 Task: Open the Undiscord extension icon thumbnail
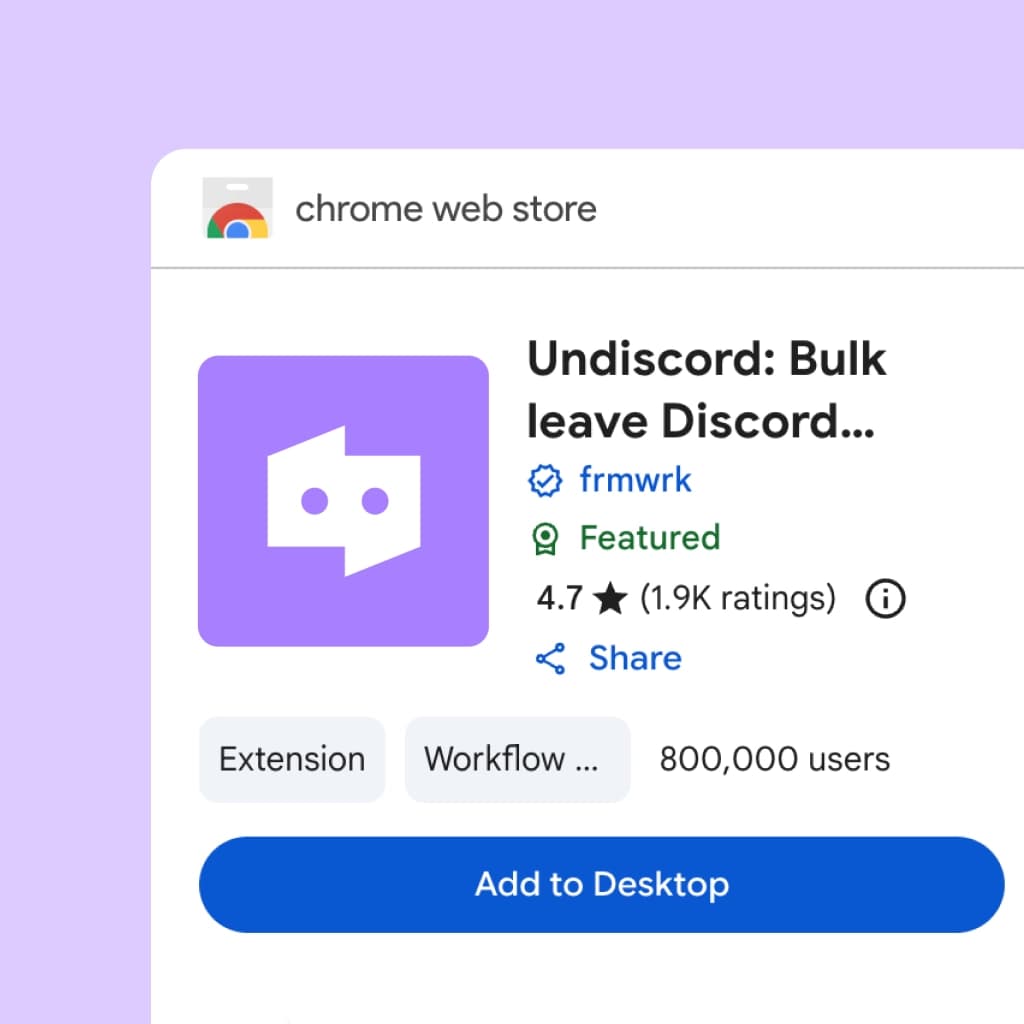[343, 500]
